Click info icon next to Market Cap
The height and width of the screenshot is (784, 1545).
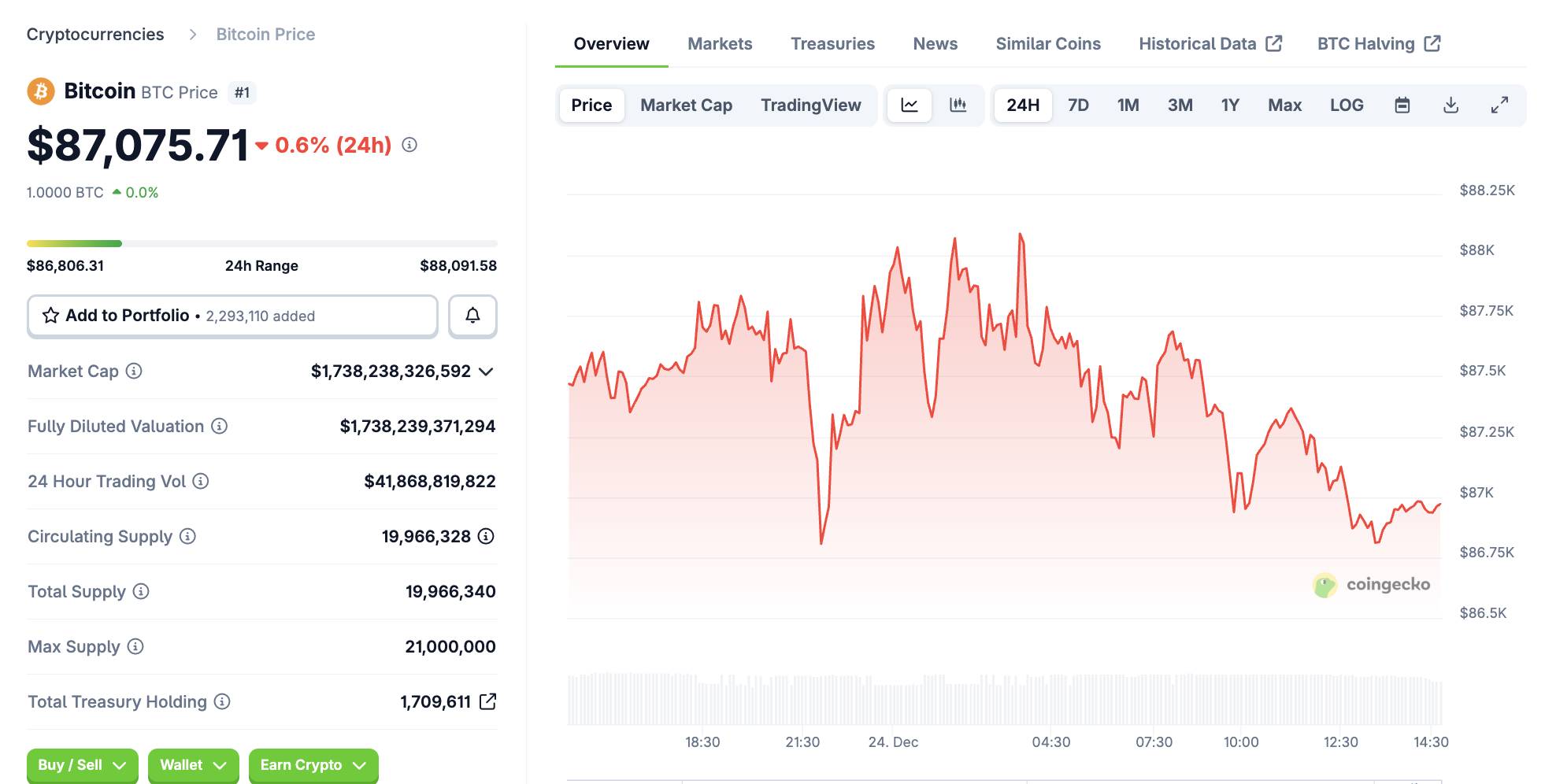coord(134,371)
